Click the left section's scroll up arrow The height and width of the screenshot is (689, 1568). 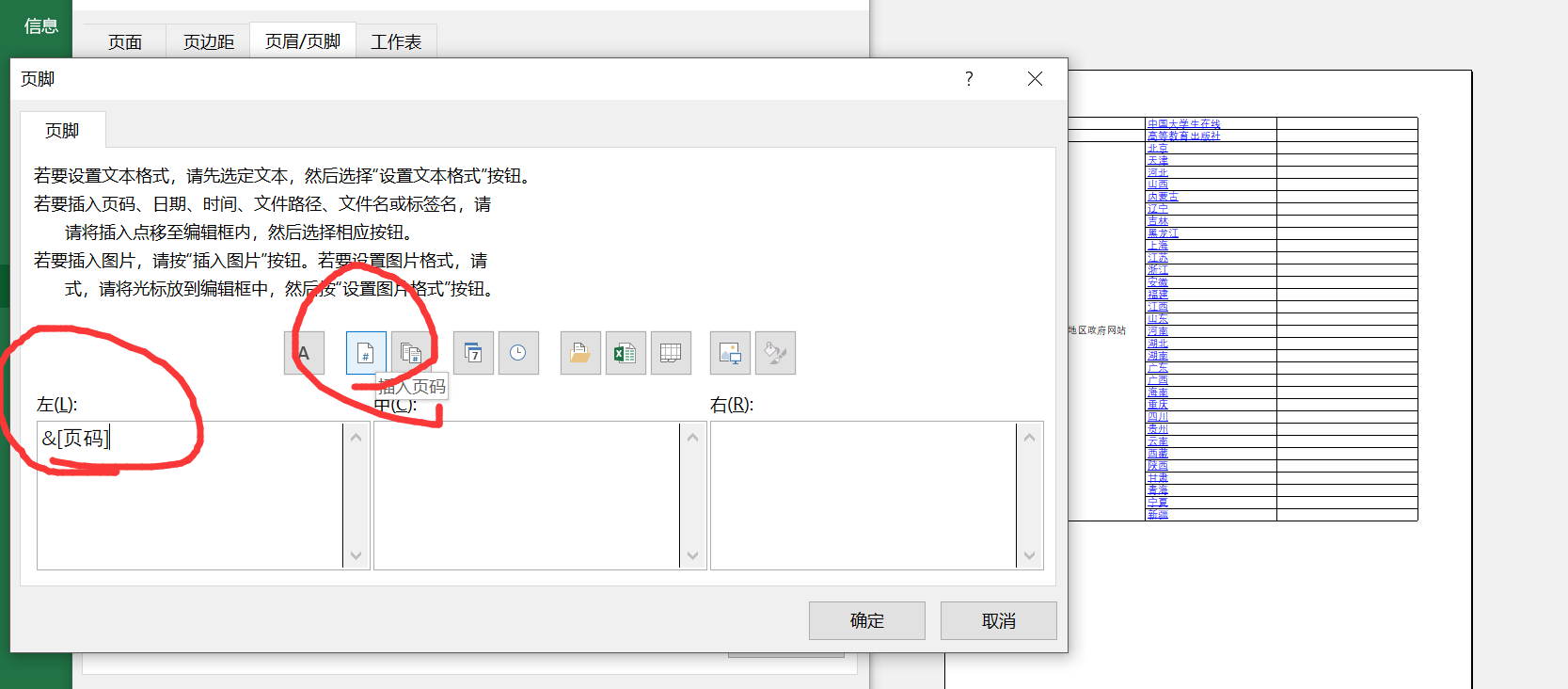pyautogui.click(x=356, y=437)
